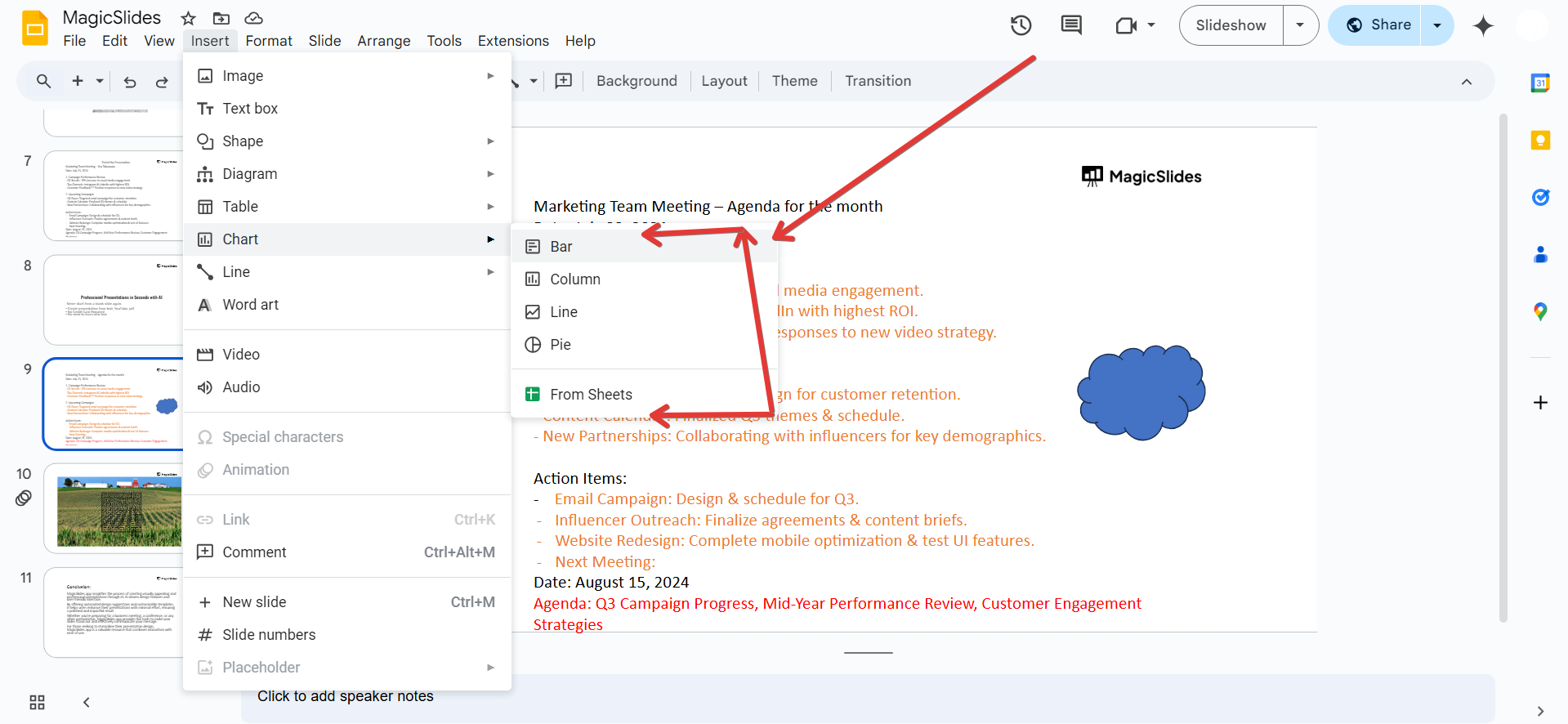Screen dimensions: 1568x724
Task: Click the Slideshow button
Action: pos(1231,25)
